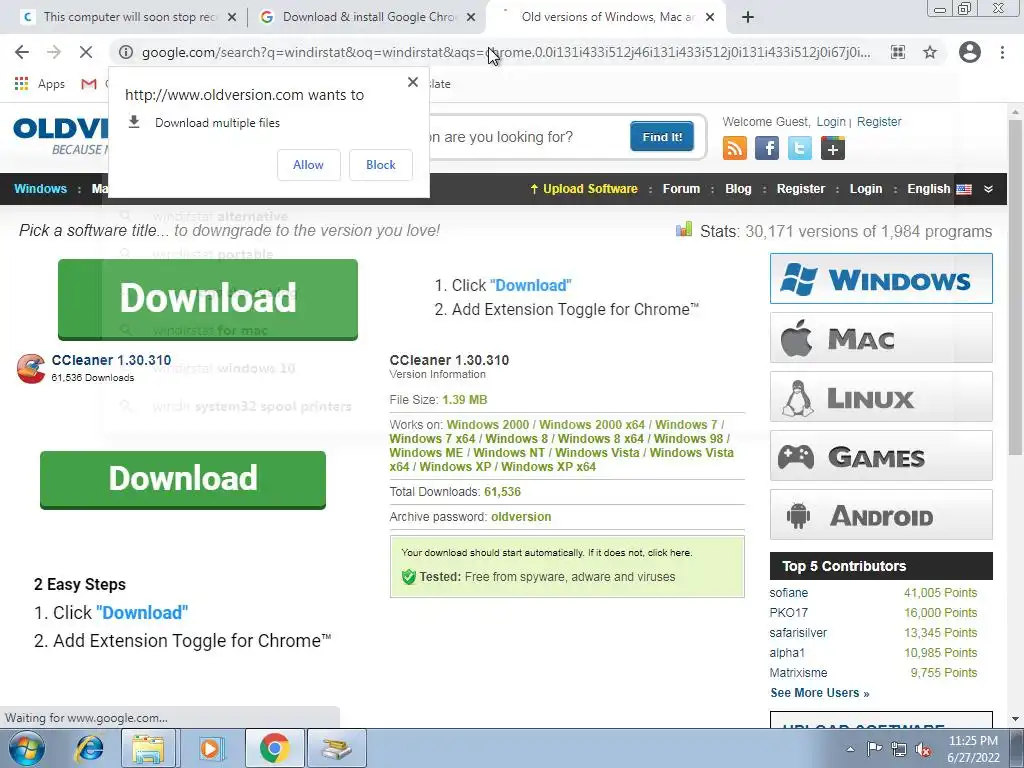Open Upload Software in nav bar
Image resolution: width=1024 pixels, height=768 pixels.
(x=584, y=189)
